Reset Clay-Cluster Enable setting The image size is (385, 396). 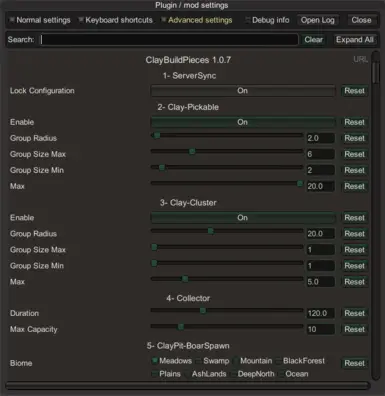(x=354, y=218)
